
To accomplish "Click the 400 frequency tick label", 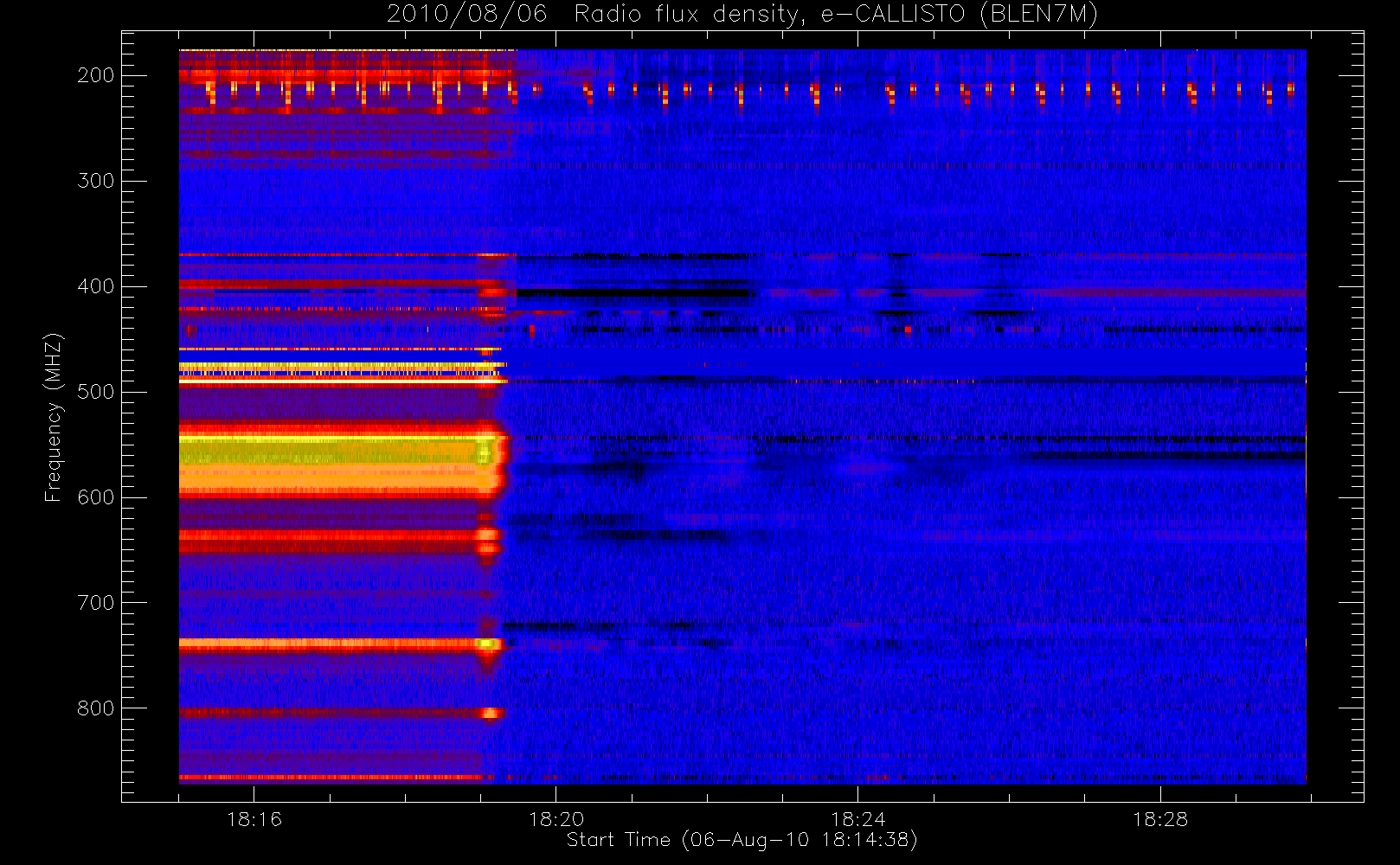I will tap(95, 286).
